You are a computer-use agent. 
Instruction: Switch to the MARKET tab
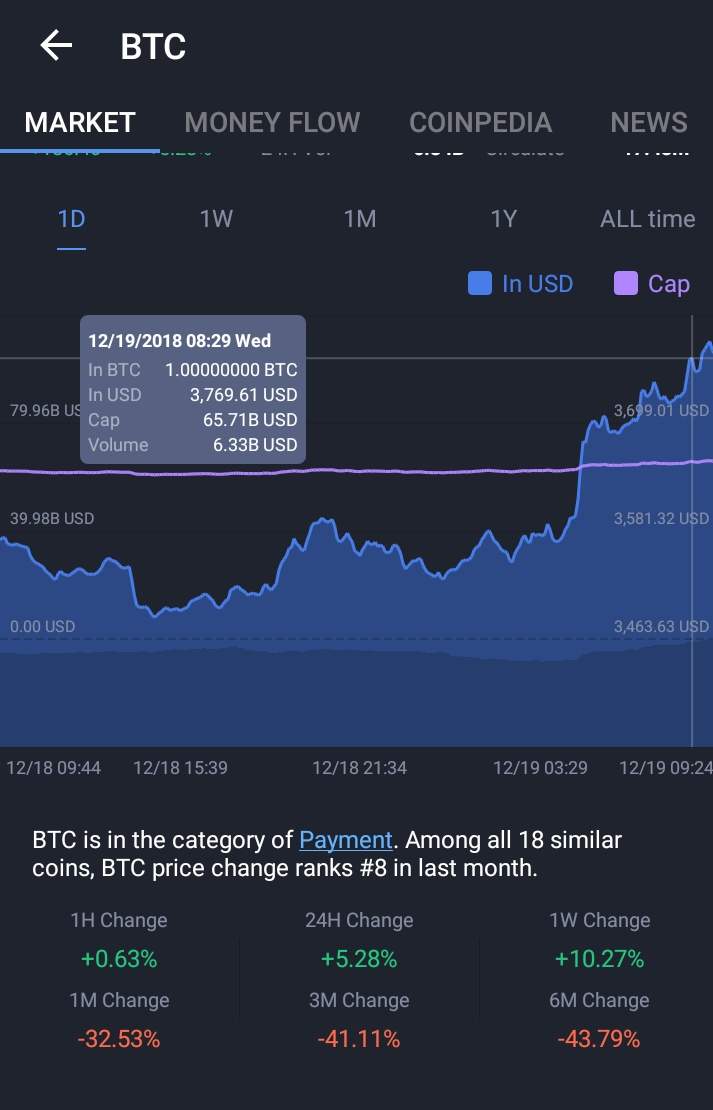(80, 123)
